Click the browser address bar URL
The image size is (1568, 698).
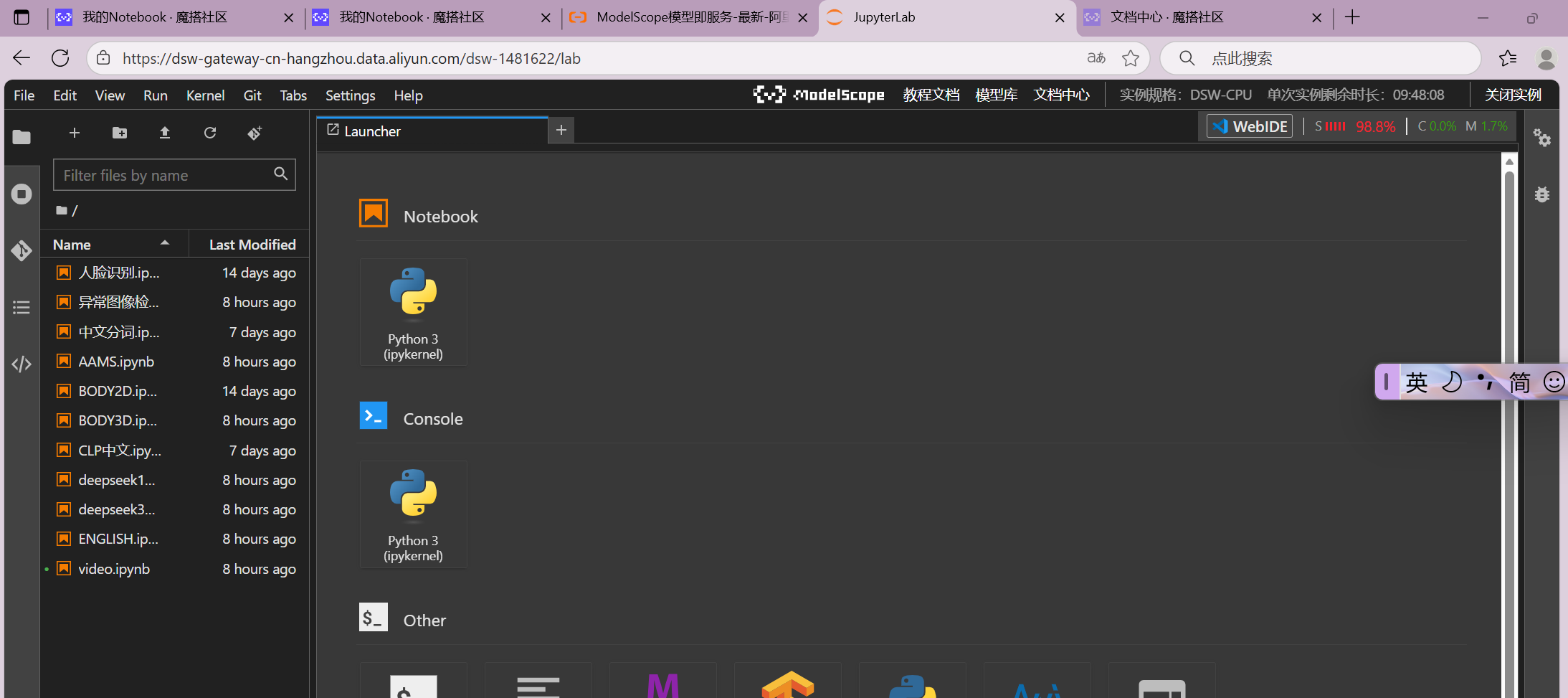[351, 58]
